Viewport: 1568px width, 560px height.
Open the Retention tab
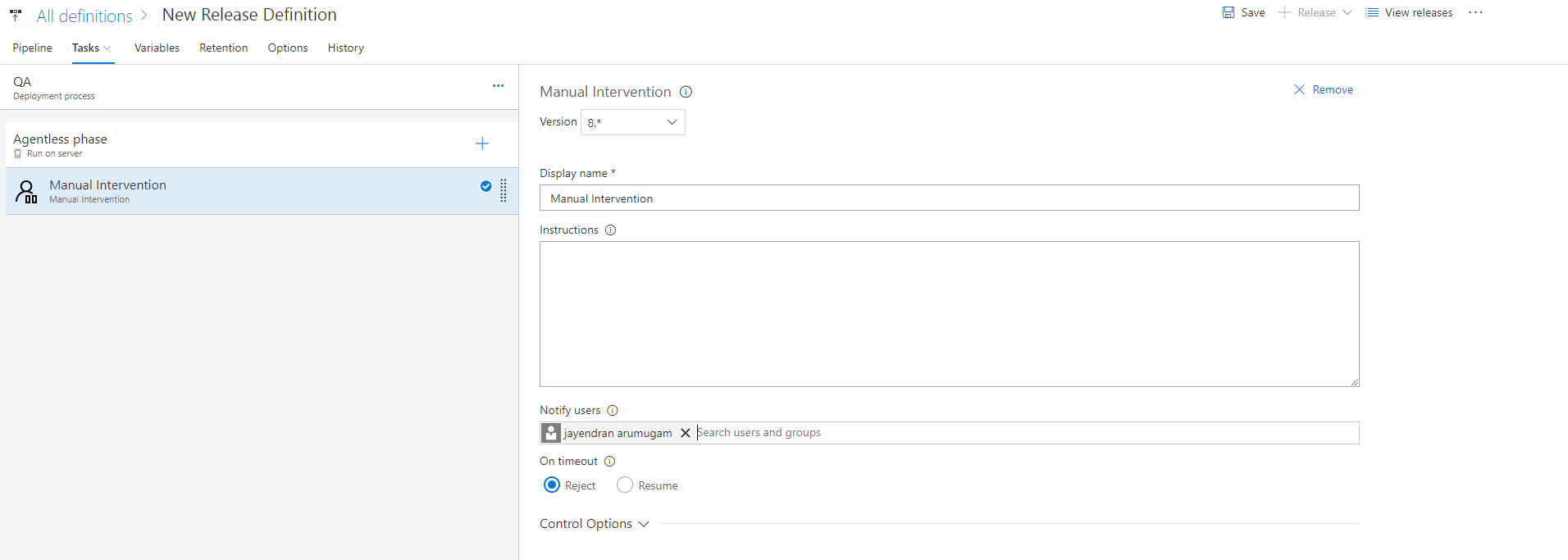tap(223, 48)
